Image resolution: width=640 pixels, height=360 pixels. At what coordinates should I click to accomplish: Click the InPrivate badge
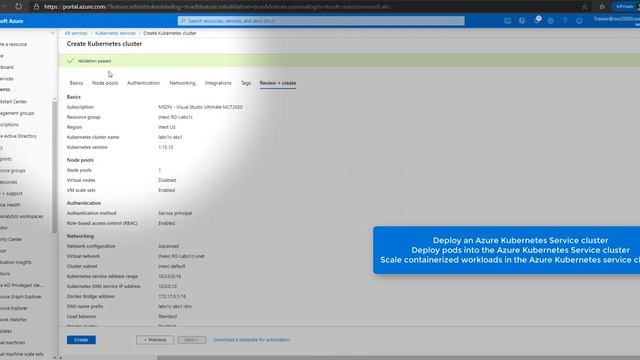[624, 7]
